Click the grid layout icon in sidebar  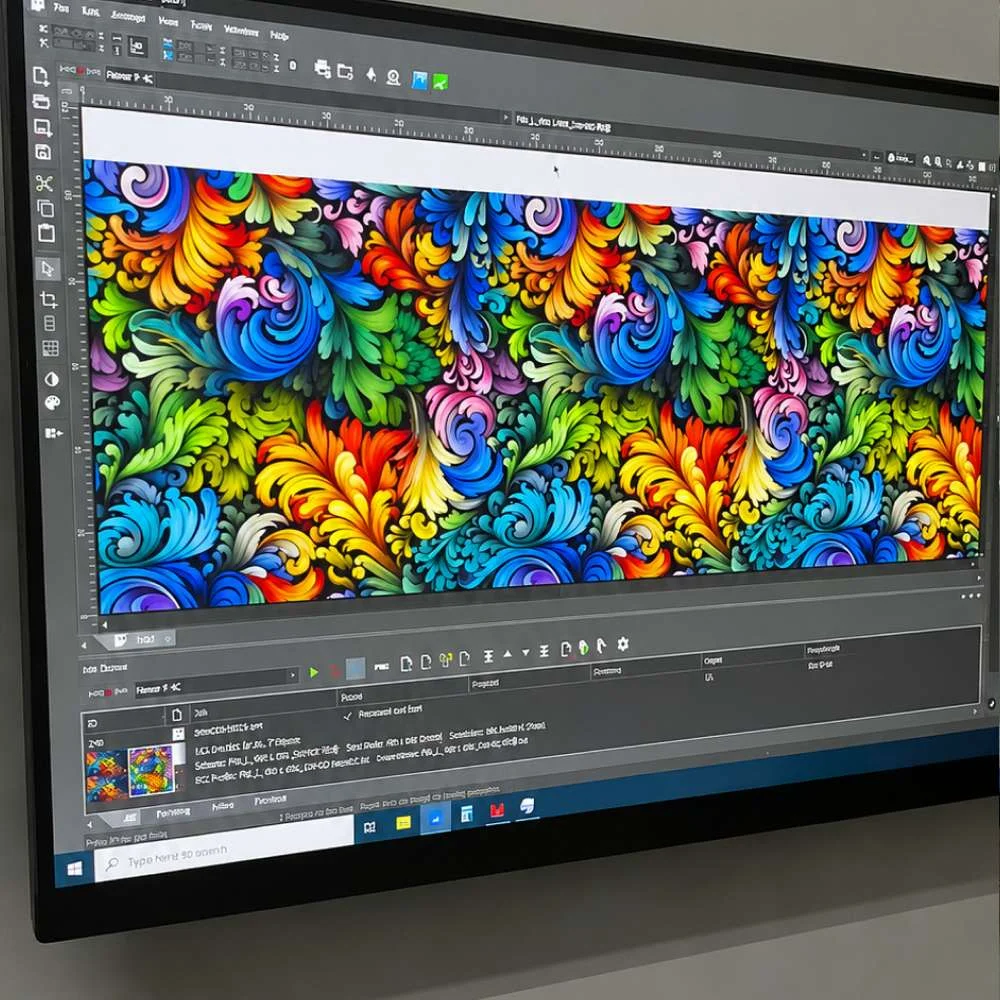pyautogui.click(x=50, y=348)
